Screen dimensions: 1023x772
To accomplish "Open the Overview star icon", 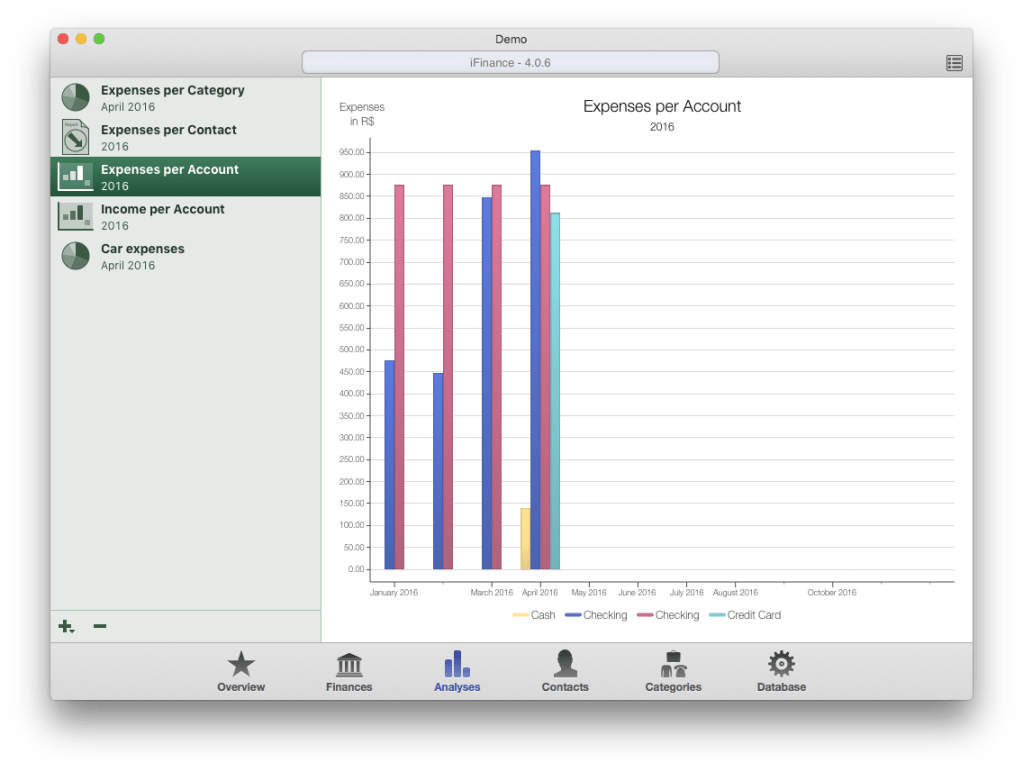I will [x=241, y=665].
